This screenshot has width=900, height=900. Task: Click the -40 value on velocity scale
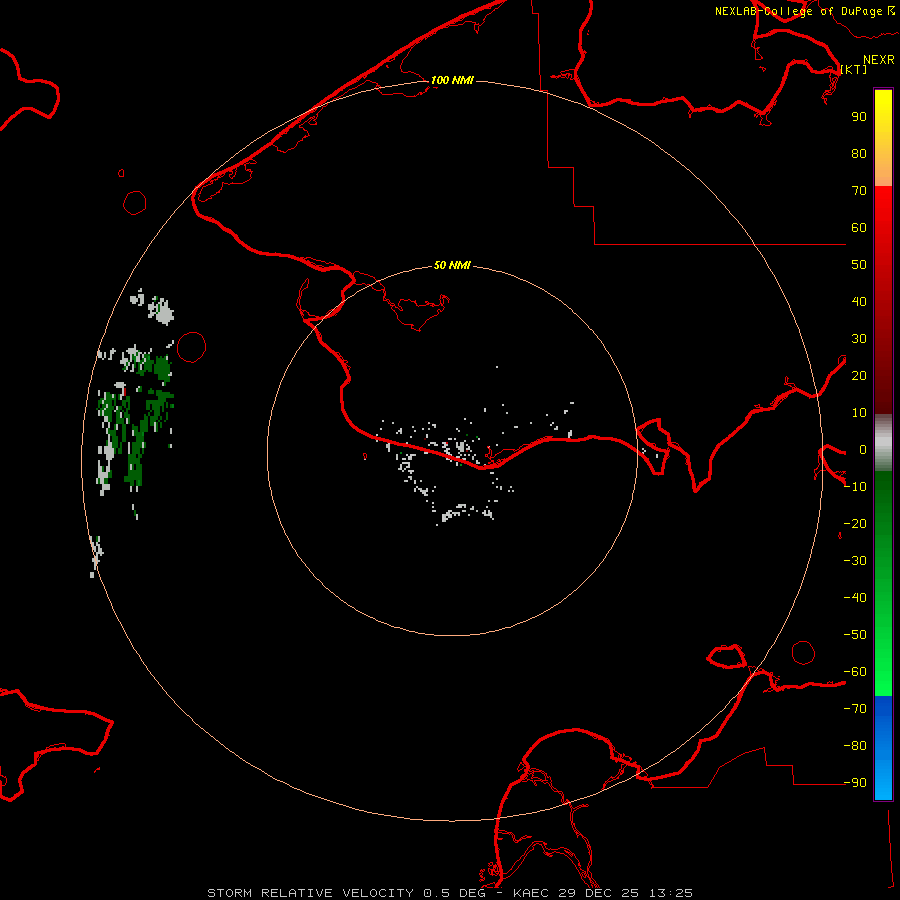(855, 598)
